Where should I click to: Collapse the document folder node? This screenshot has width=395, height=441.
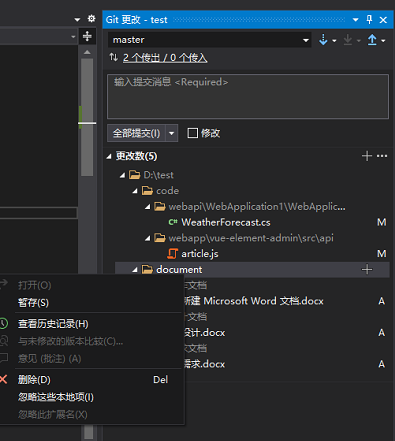135,270
